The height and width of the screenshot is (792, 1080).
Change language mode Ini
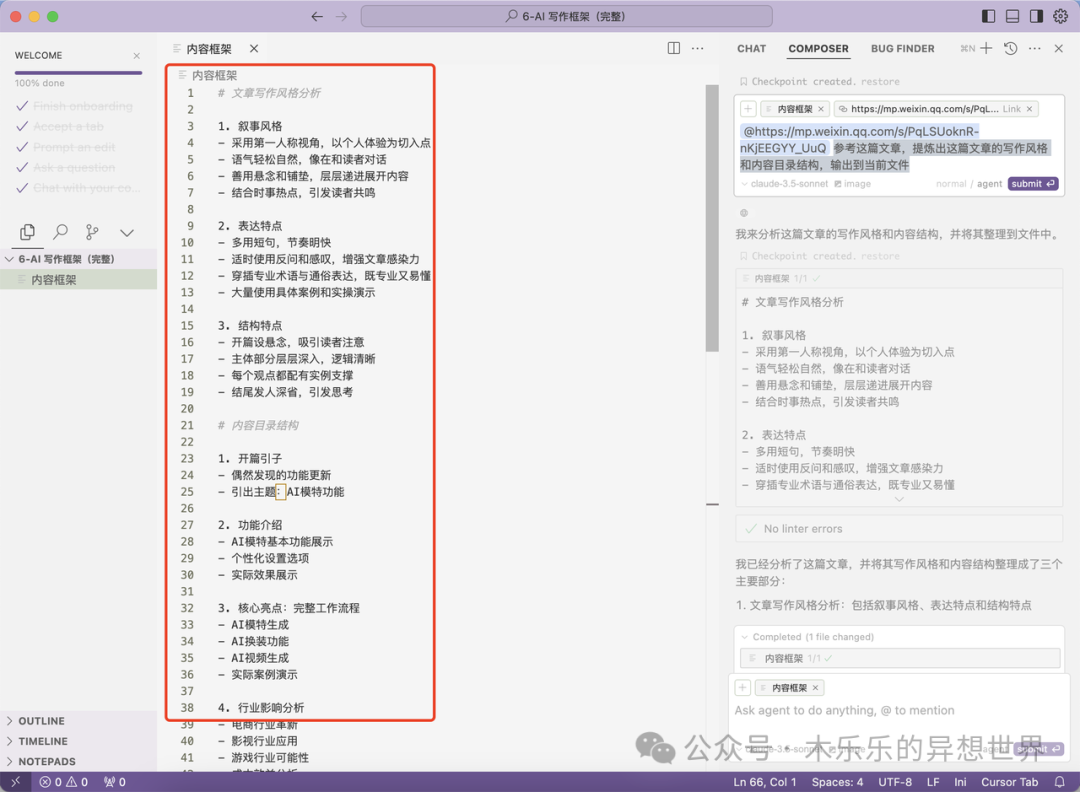tap(960, 782)
